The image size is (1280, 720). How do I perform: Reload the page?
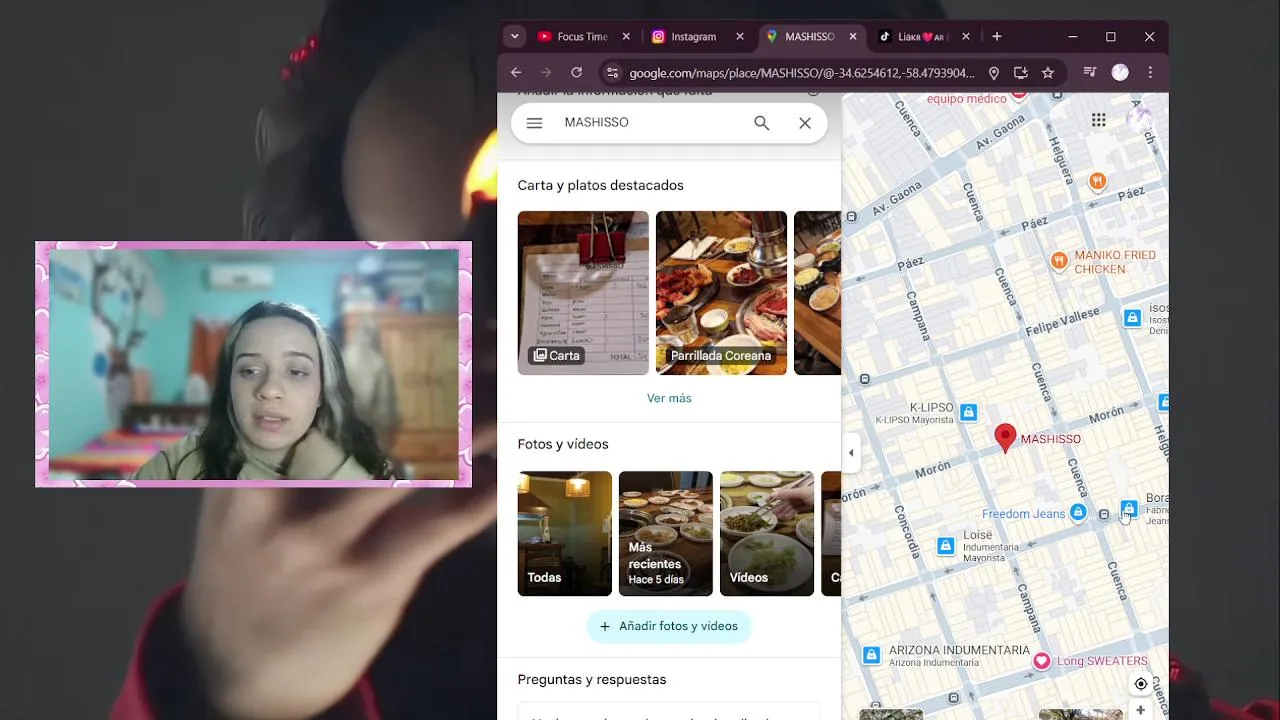pyautogui.click(x=576, y=72)
